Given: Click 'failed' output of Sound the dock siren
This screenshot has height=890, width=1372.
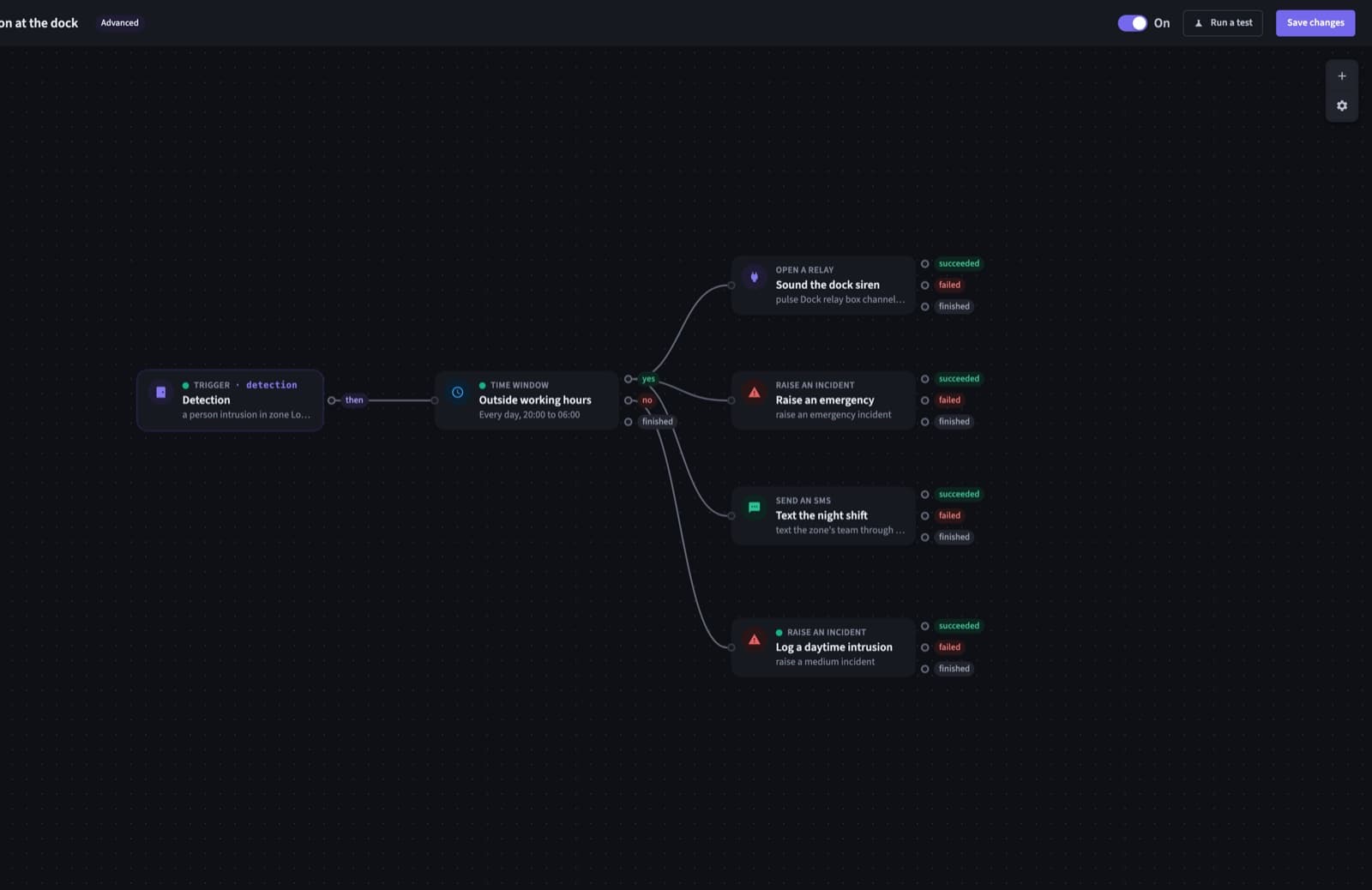Looking at the screenshot, I should [925, 286].
